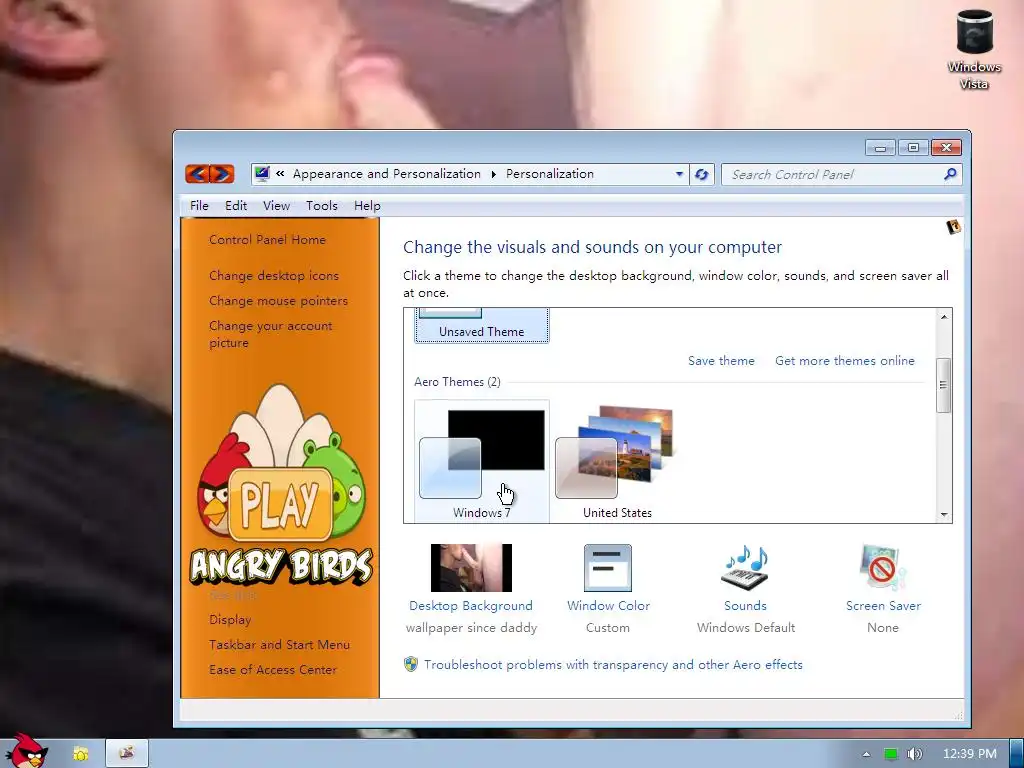Open the Window Color icon

tap(607, 568)
